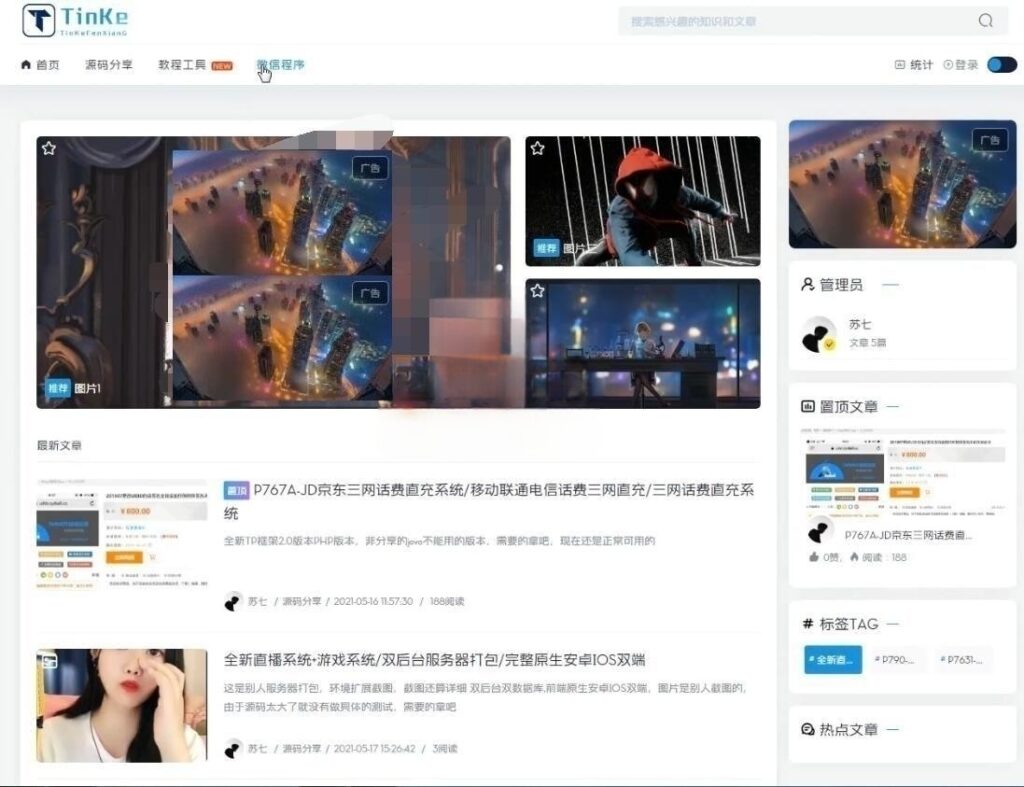Toggle the dark mode switch

[1002, 65]
